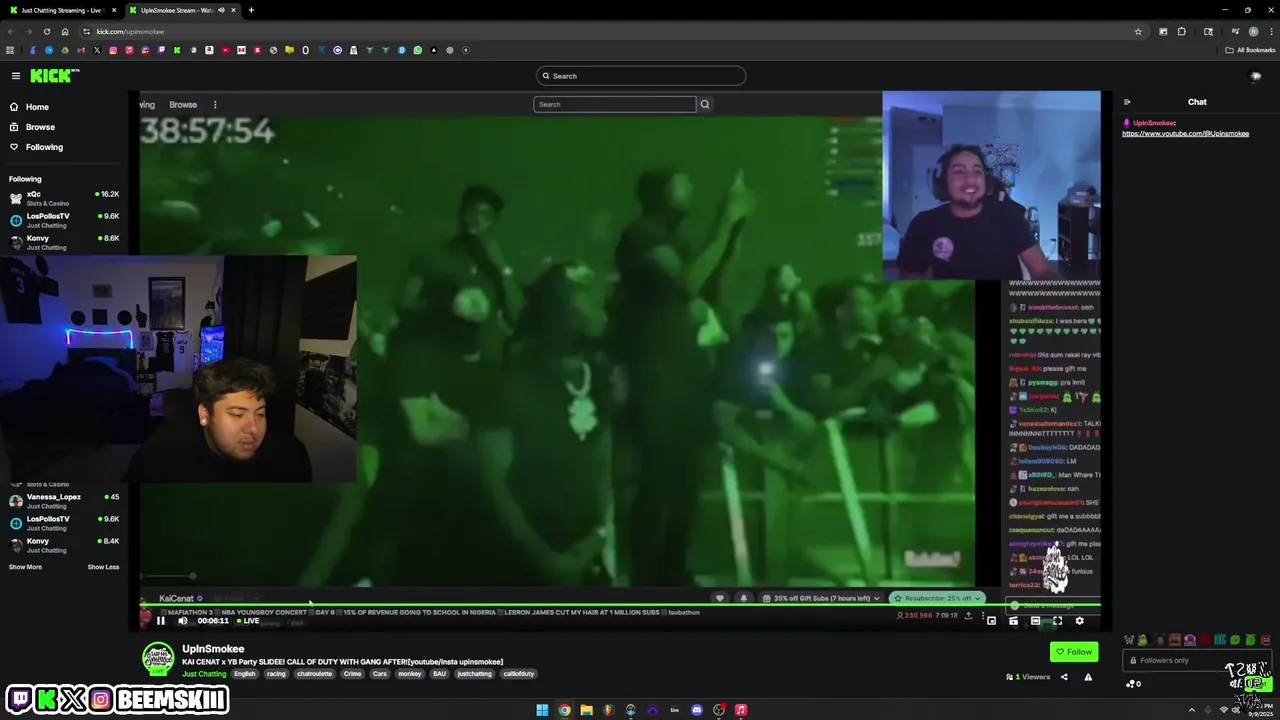Select the callofduty tag
The width and height of the screenshot is (1280, 720).
519,674
